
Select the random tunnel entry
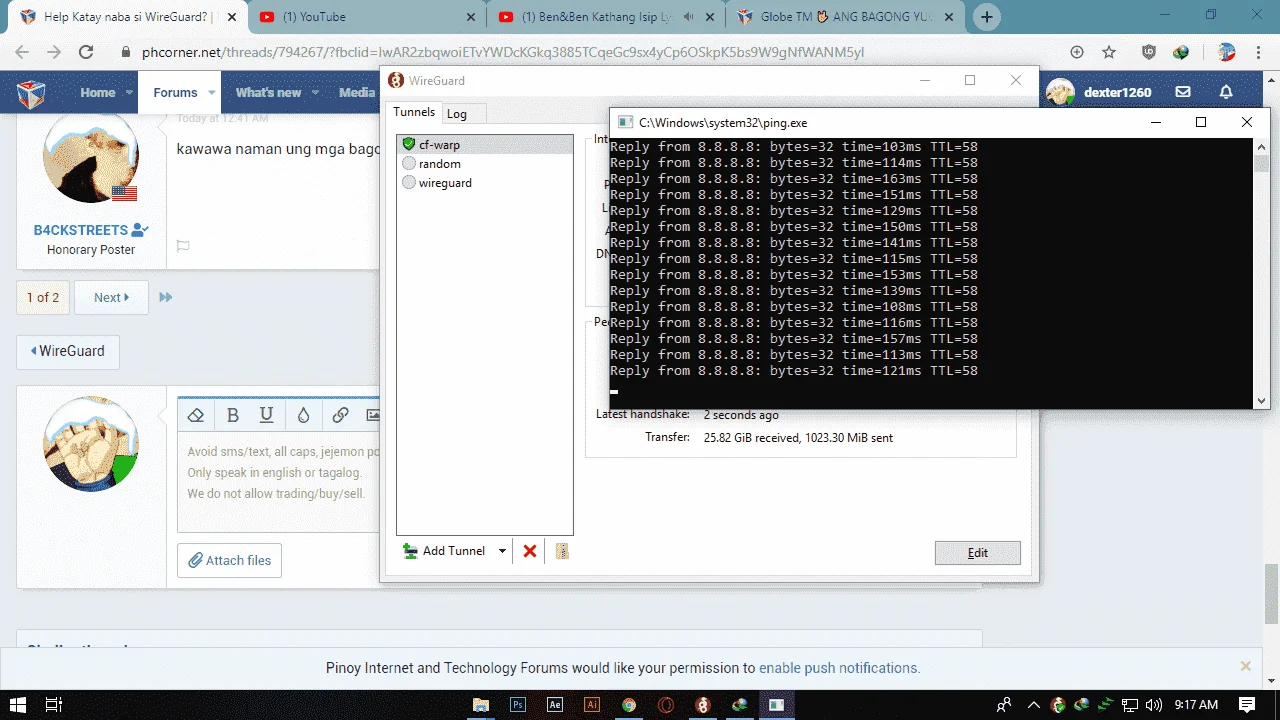click(485, 164)
